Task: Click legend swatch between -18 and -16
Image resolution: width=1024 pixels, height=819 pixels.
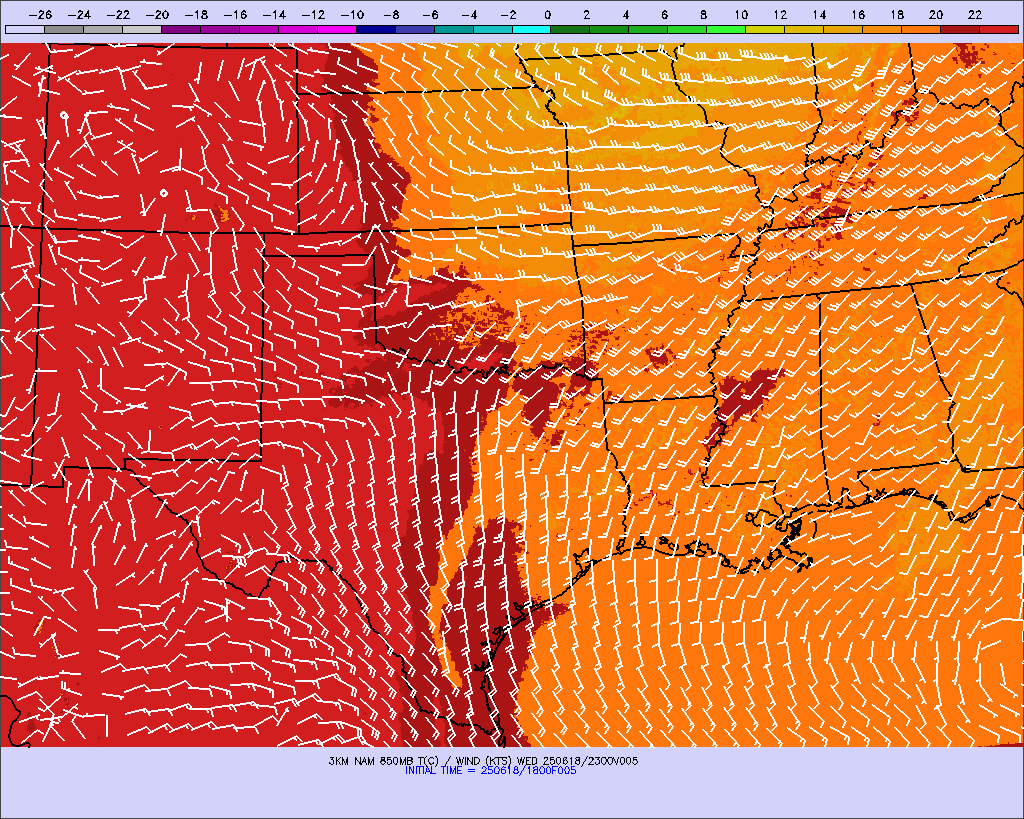Action: pos(220,29)
